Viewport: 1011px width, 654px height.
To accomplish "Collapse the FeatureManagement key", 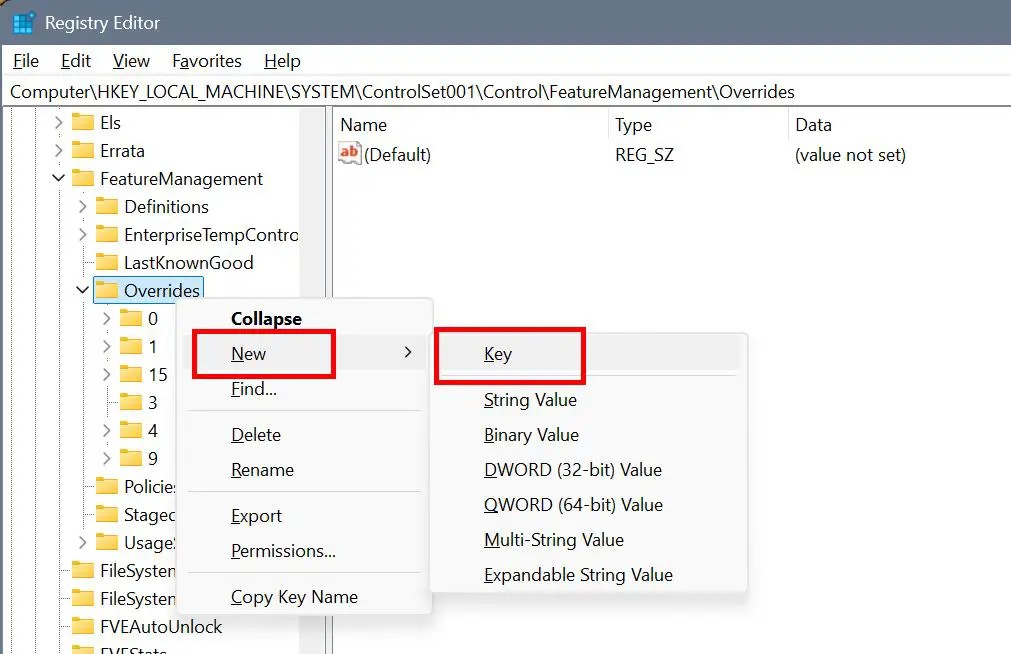I will (x=59, y=178).
